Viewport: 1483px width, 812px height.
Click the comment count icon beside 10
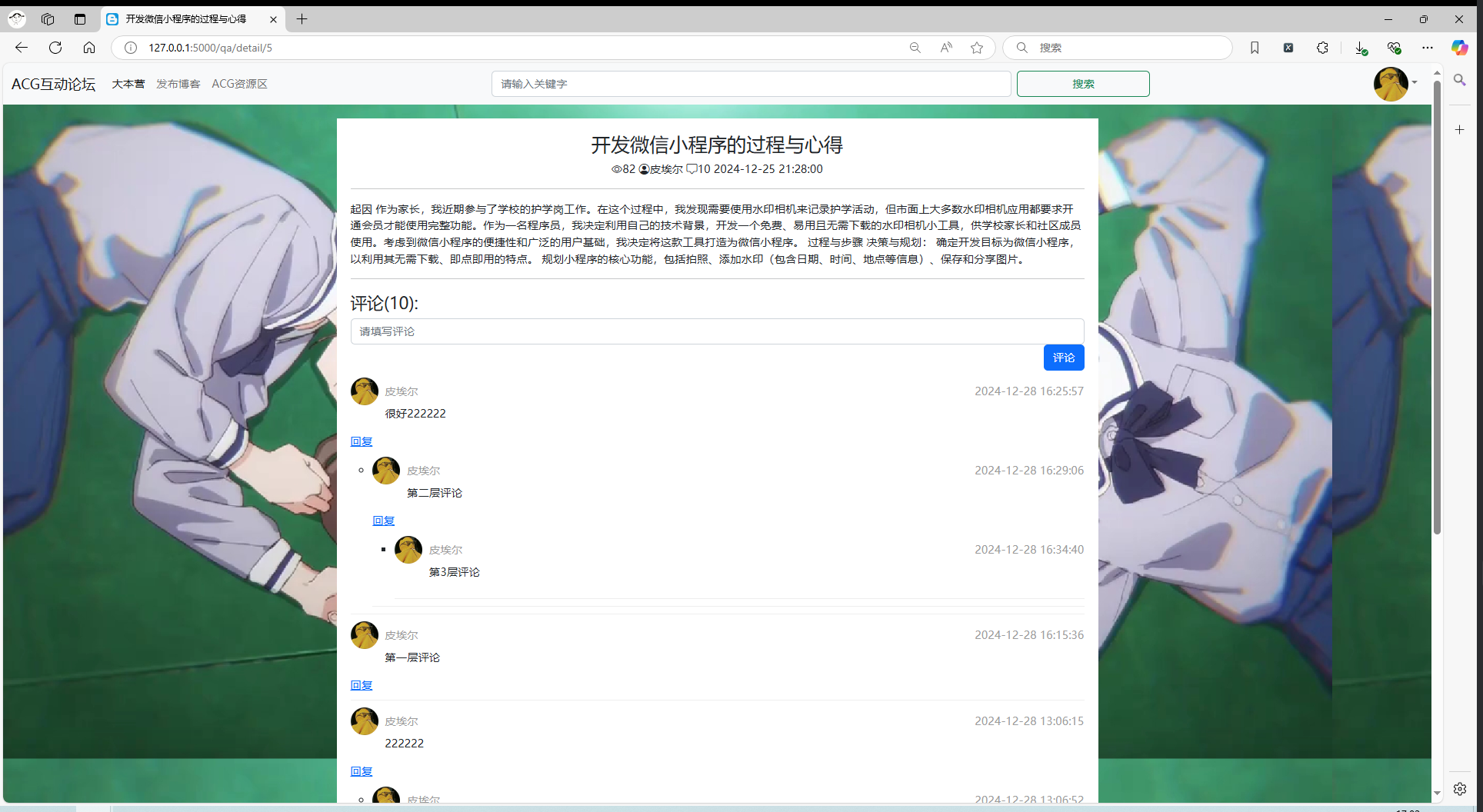click(x=692, y=169)
